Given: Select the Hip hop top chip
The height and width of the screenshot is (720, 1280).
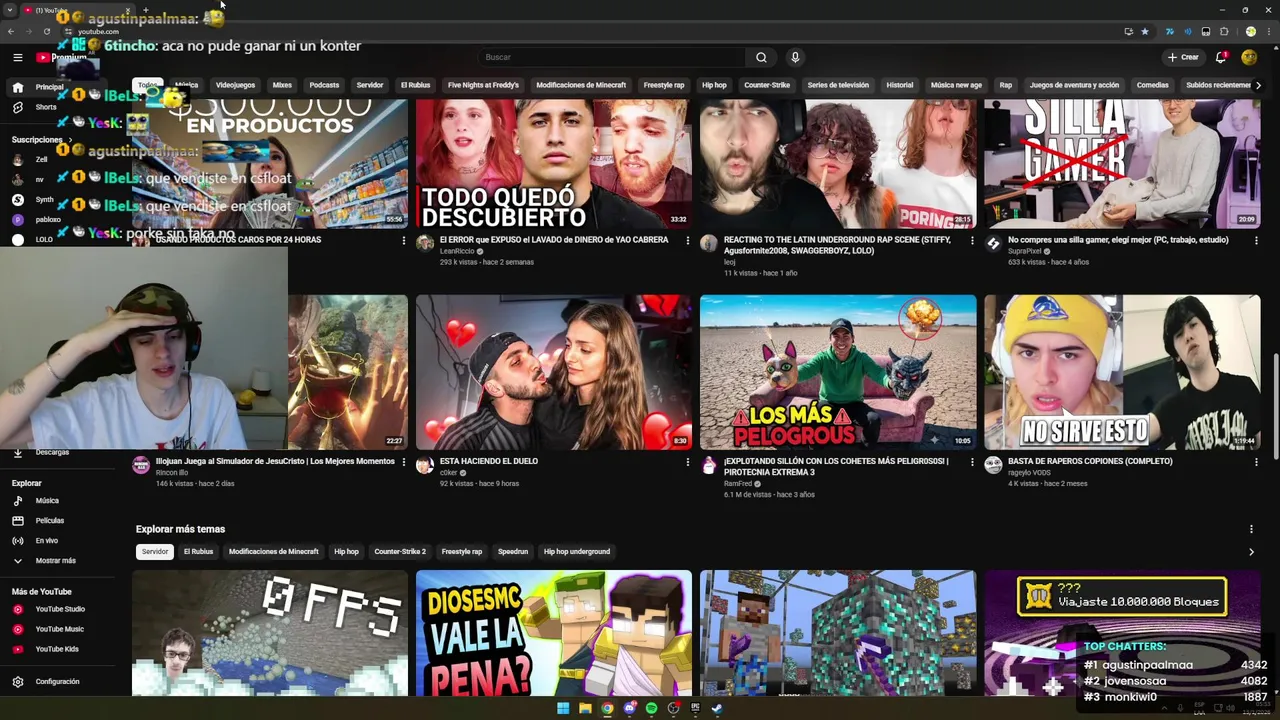Looking at the screenshot, I should click(714, 85).
